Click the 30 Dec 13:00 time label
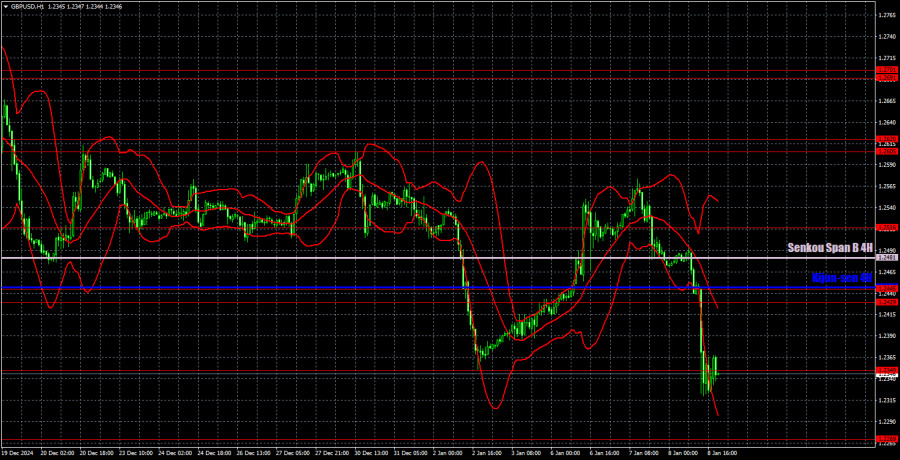The width and height of the screenshot is (900, 460). pos(373,453)
